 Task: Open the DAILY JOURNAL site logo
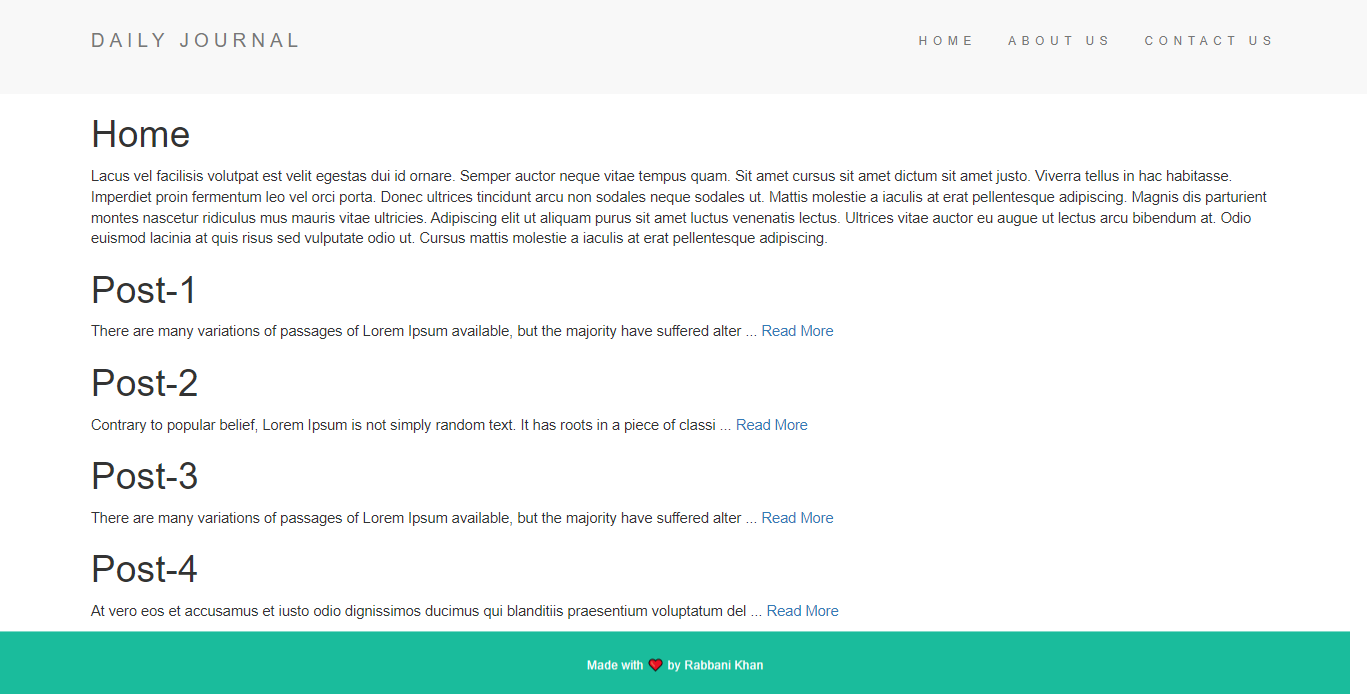(195, 40)
